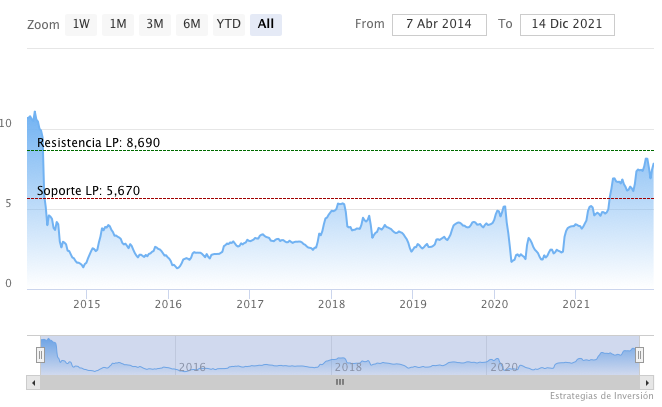662x407 pixels.
Task: Click the 2018 label in the navigator
Action: click(x=348, y=367)
